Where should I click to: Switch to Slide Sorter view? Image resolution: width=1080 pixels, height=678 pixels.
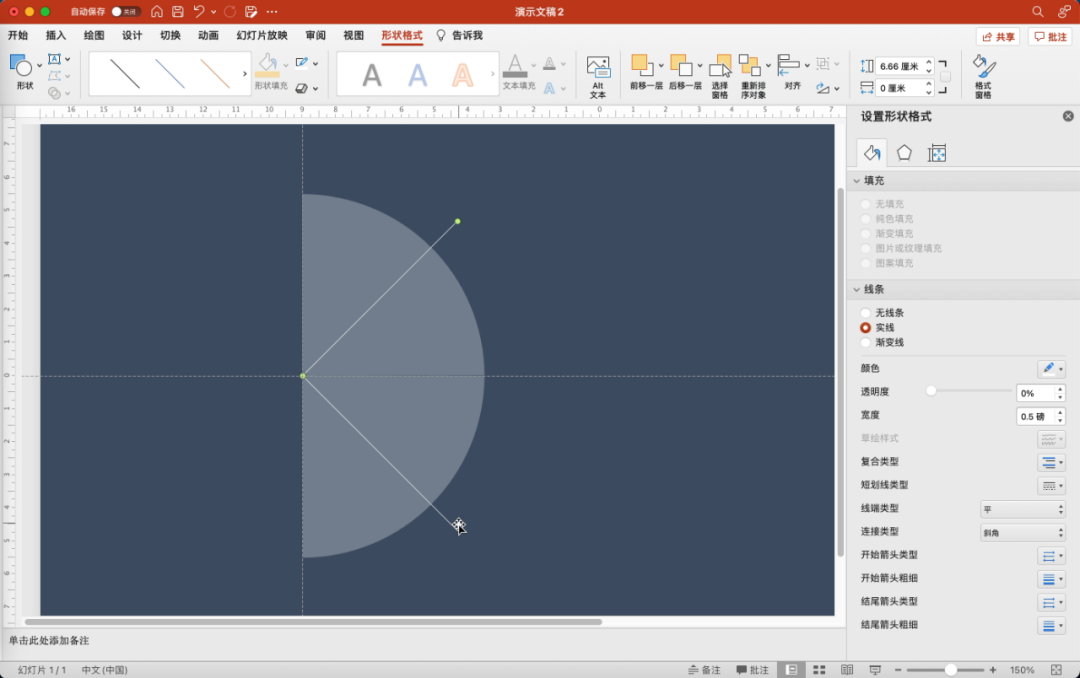click(x=819, y=670)
